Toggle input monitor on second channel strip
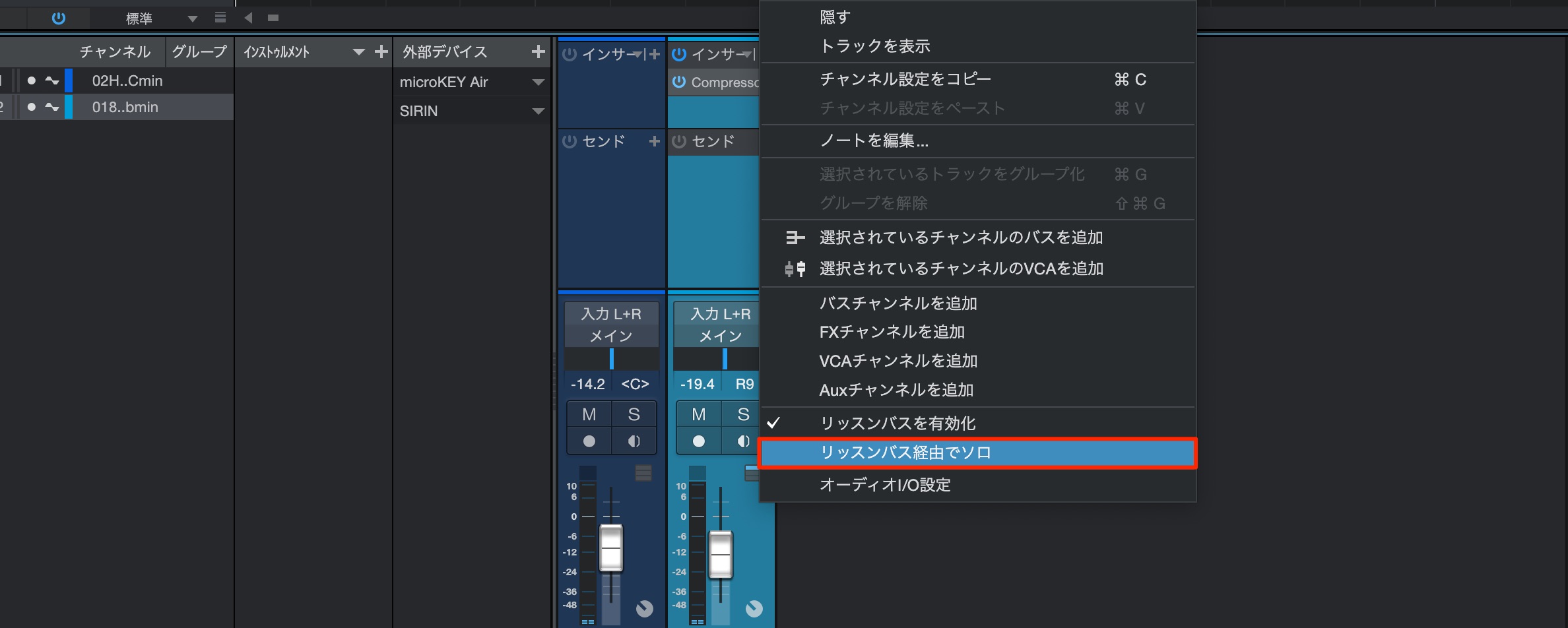Viewport: 1568px width, 628px height. (741, 441)
